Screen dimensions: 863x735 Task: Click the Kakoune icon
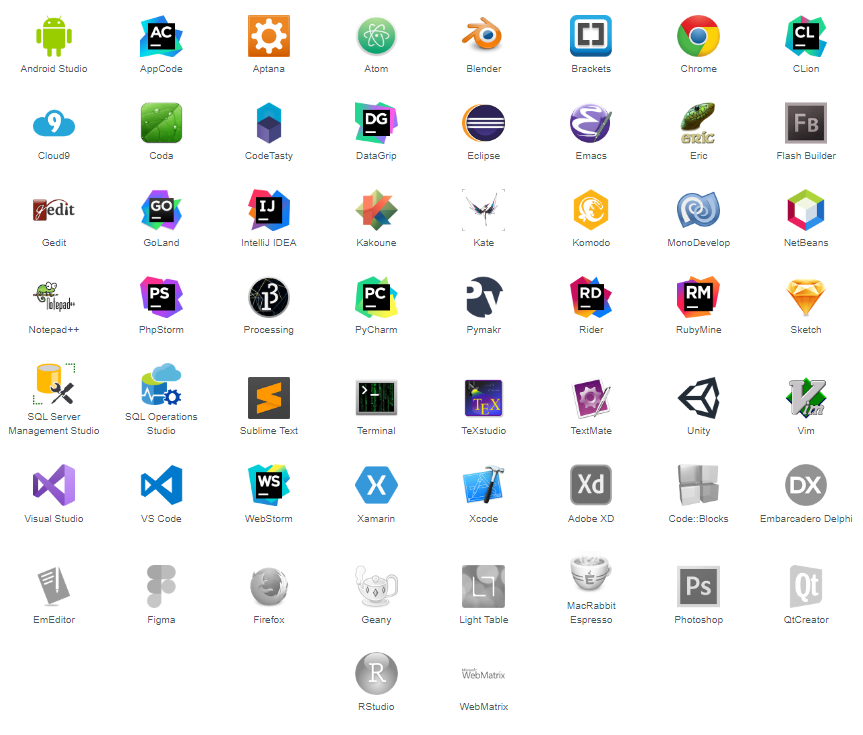pyautogui.click(x=376, y=210)
